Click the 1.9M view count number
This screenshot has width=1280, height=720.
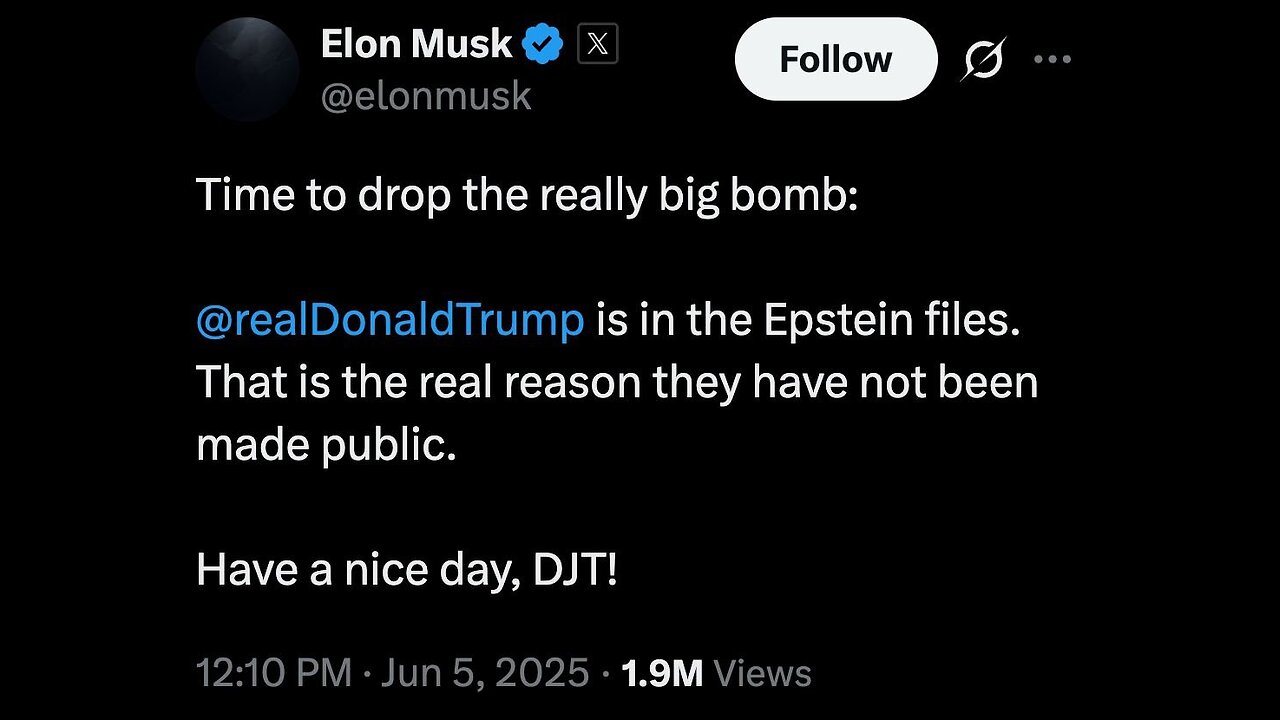(x=662, y=673)
